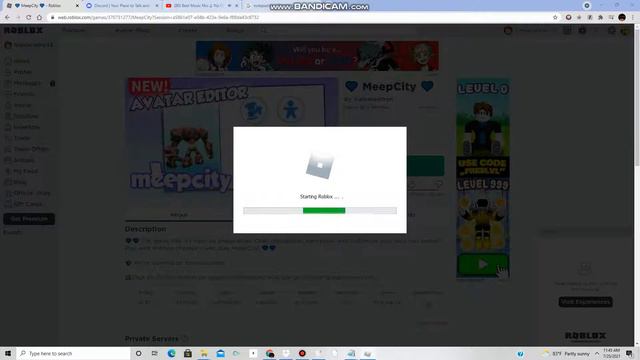Image resolution: width=640 pixels, height=360 pixels.
Task: Open Create in the Roblox nav
Action: 187,30
